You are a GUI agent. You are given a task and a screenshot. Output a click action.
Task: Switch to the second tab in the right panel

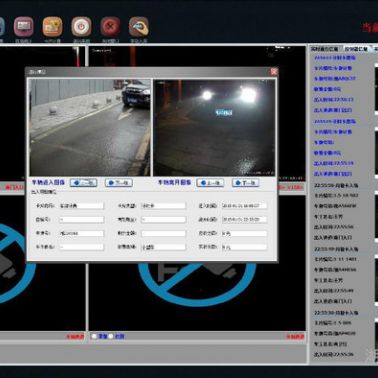coord(356,49)
